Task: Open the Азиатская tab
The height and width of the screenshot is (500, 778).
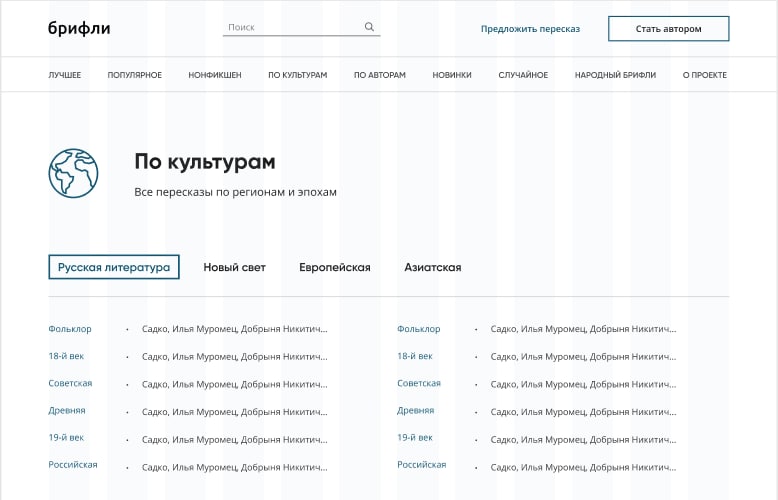Action: (433, 267)
